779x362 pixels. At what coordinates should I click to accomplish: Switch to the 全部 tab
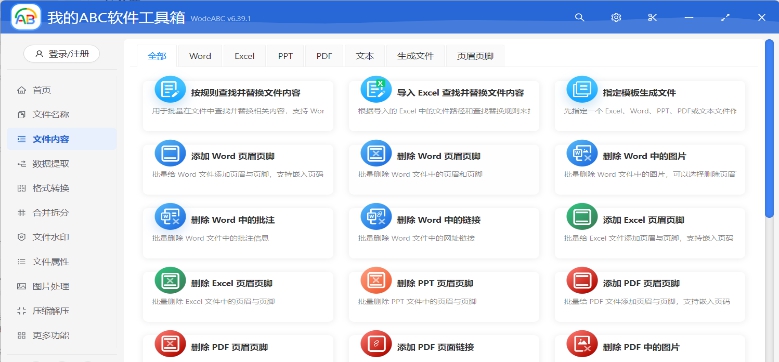pyautogui.click(x=156, y=56)
